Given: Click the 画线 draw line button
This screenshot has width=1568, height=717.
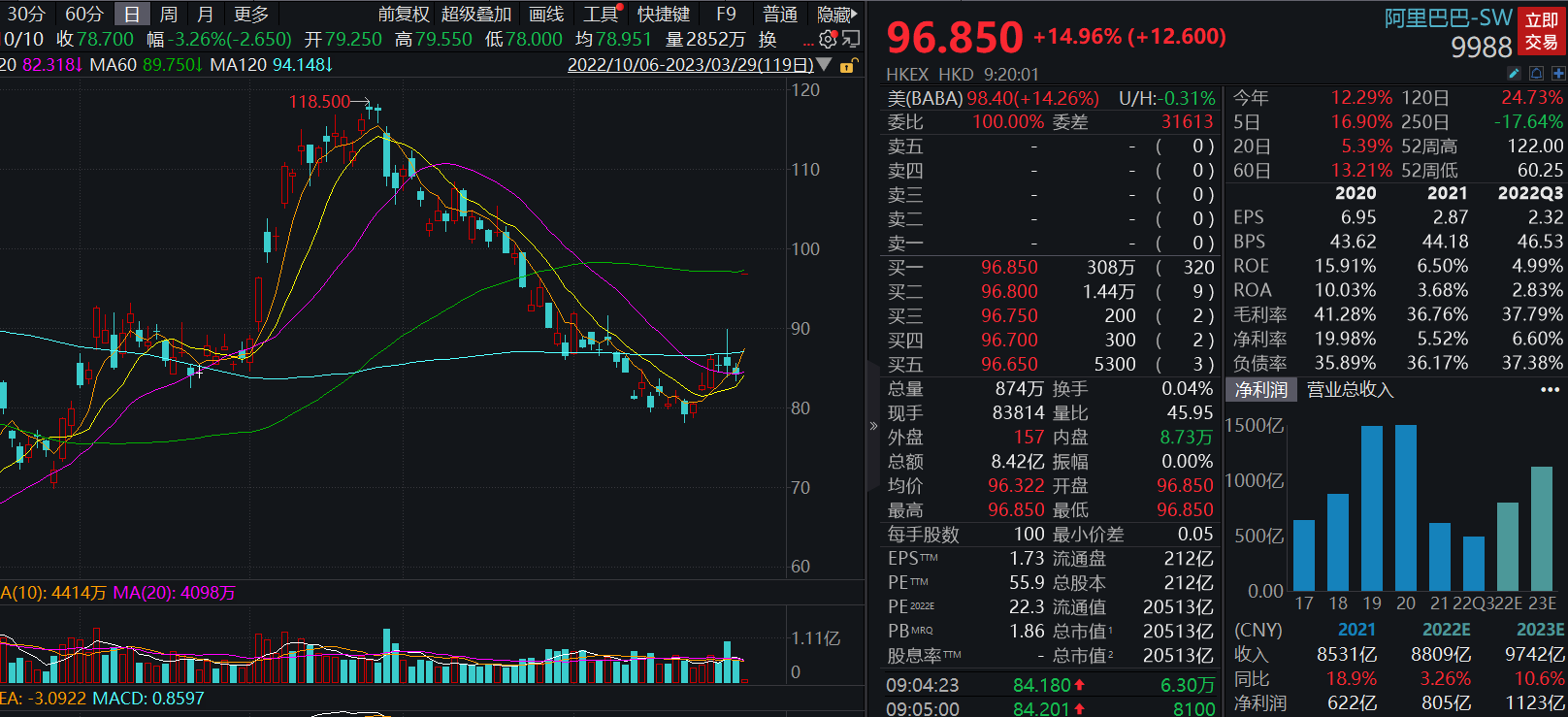Looking at the screenshot, I should (546, 14).
